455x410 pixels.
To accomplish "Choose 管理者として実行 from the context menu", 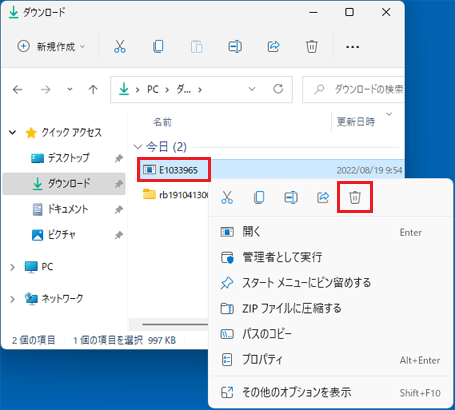I will (330, 257).
